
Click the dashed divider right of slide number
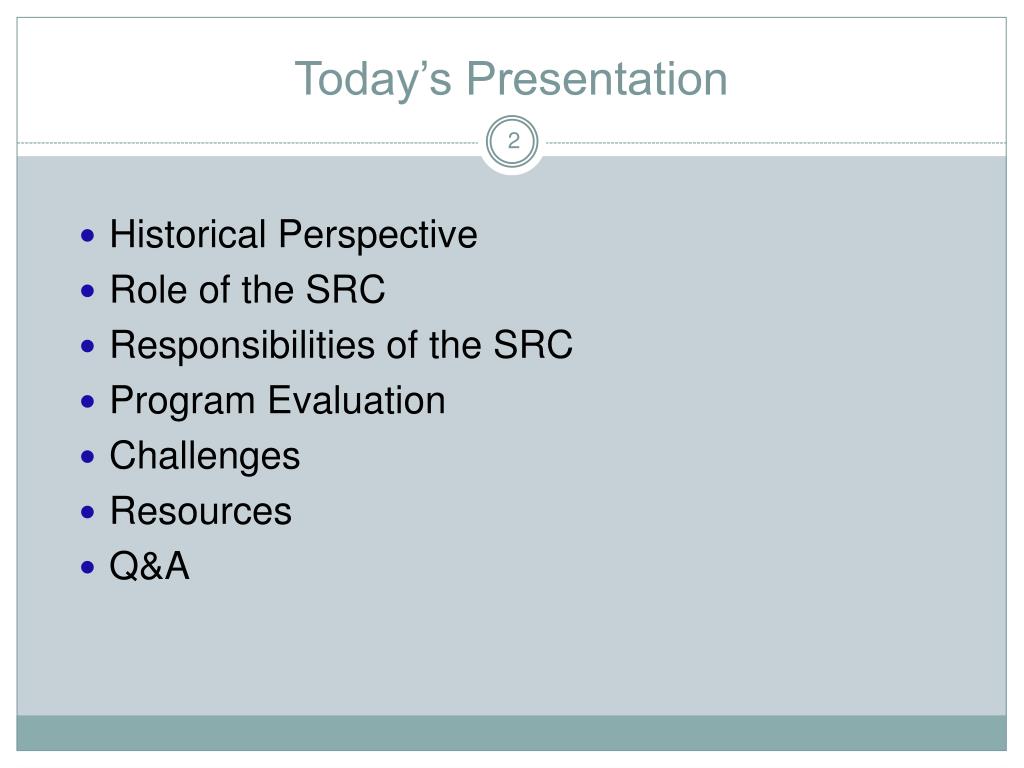click(x=776, y=142)
